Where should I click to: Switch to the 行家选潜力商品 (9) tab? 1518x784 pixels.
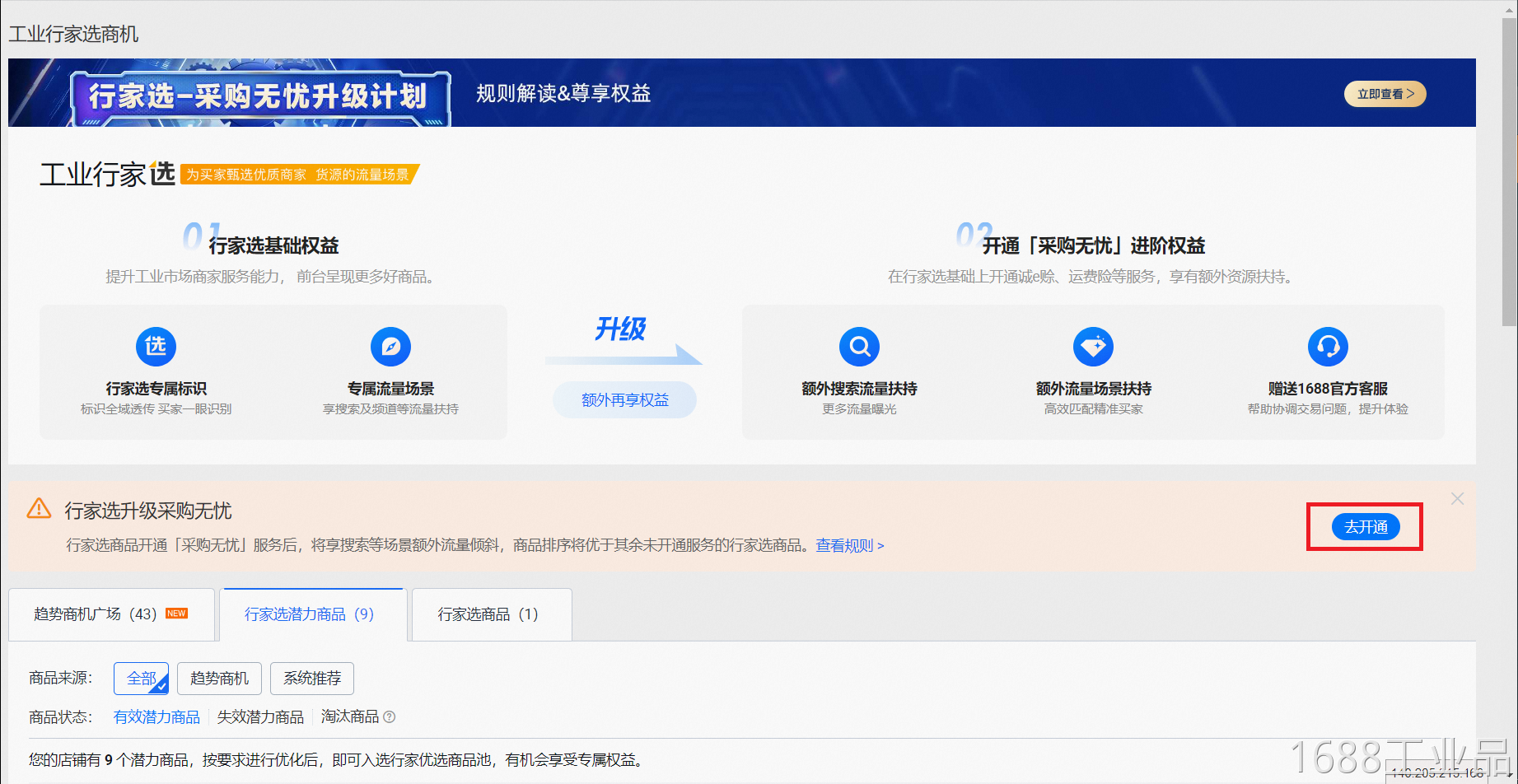(310, 614)
